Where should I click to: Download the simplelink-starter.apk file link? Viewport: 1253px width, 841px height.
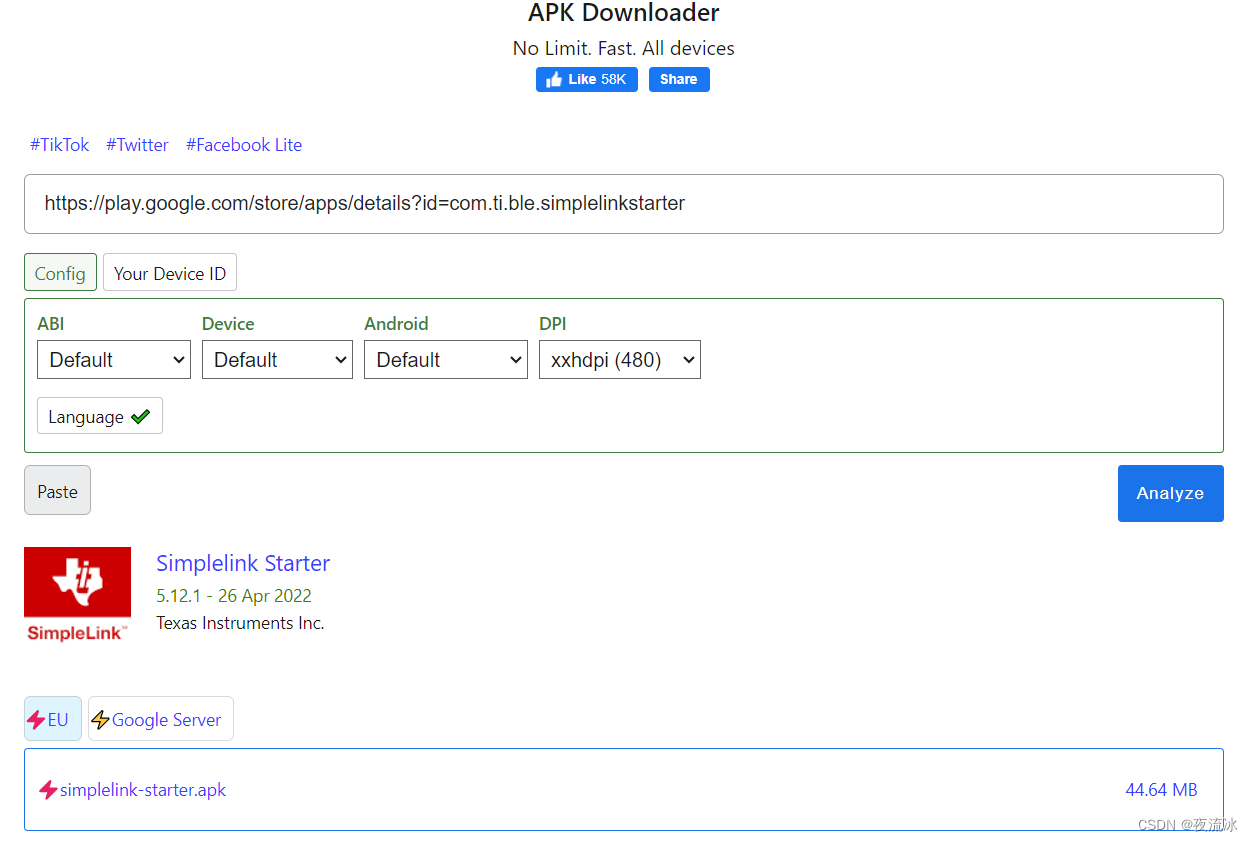tap(143, 790)
